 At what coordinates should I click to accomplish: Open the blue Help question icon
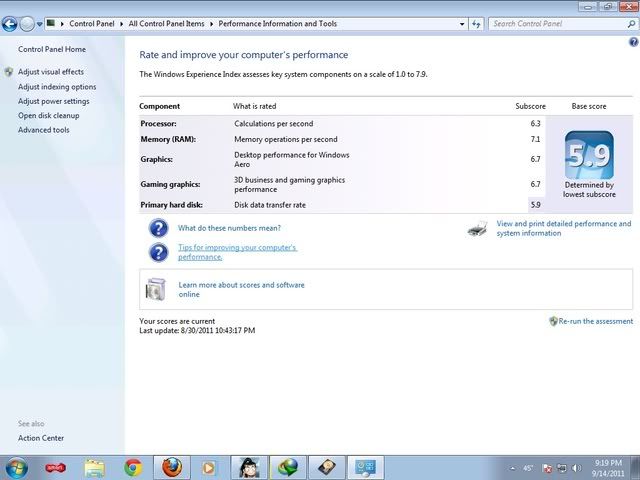pyautogui.click(x=633, y=42)
